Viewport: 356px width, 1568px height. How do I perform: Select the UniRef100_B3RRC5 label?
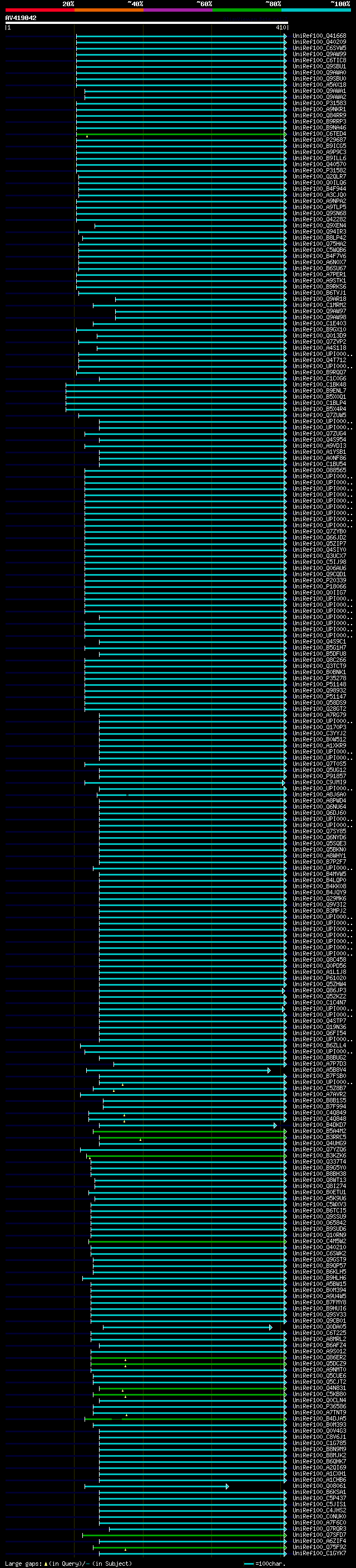[319, 1137]
